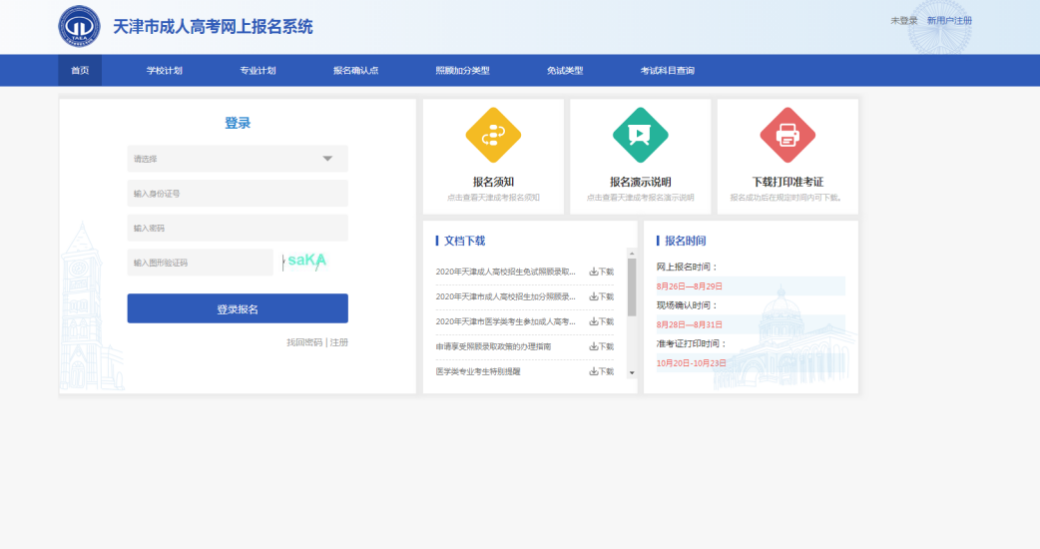1040x549 pixels.
Task: Focus the 输入身份证号 input field
Action: click(237, 193)
